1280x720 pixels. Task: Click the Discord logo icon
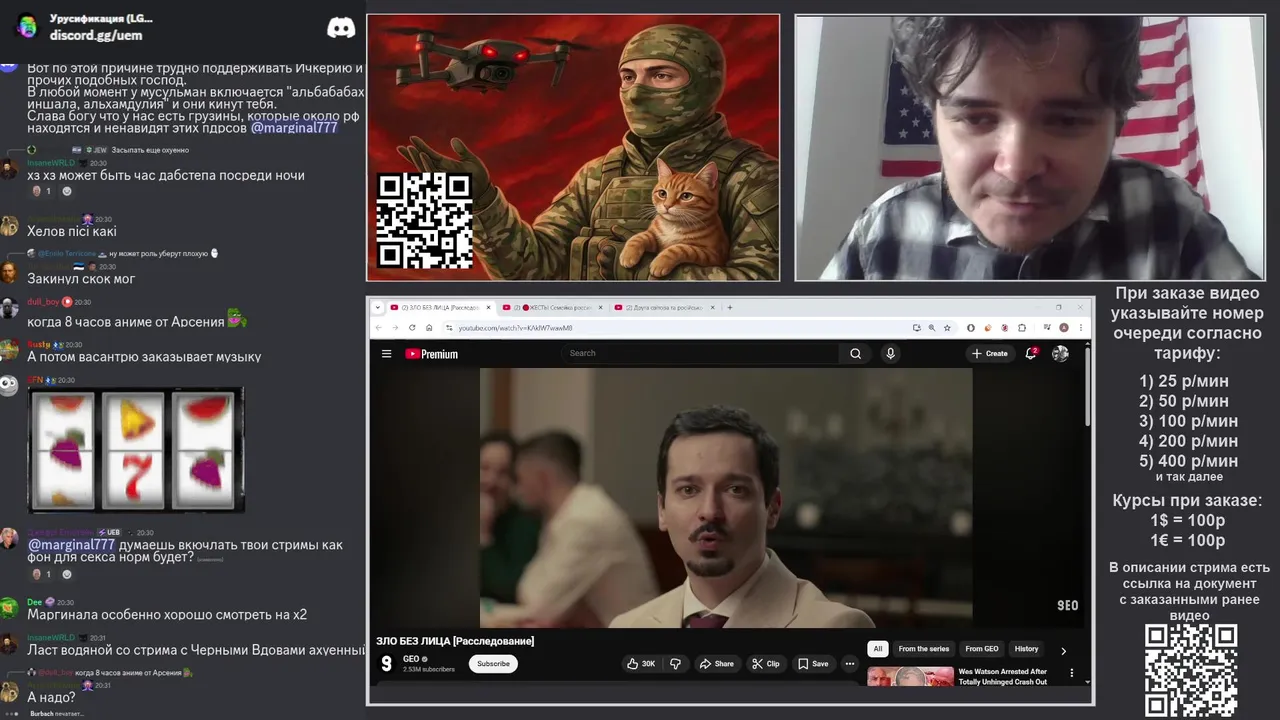[x=341, y=27]
